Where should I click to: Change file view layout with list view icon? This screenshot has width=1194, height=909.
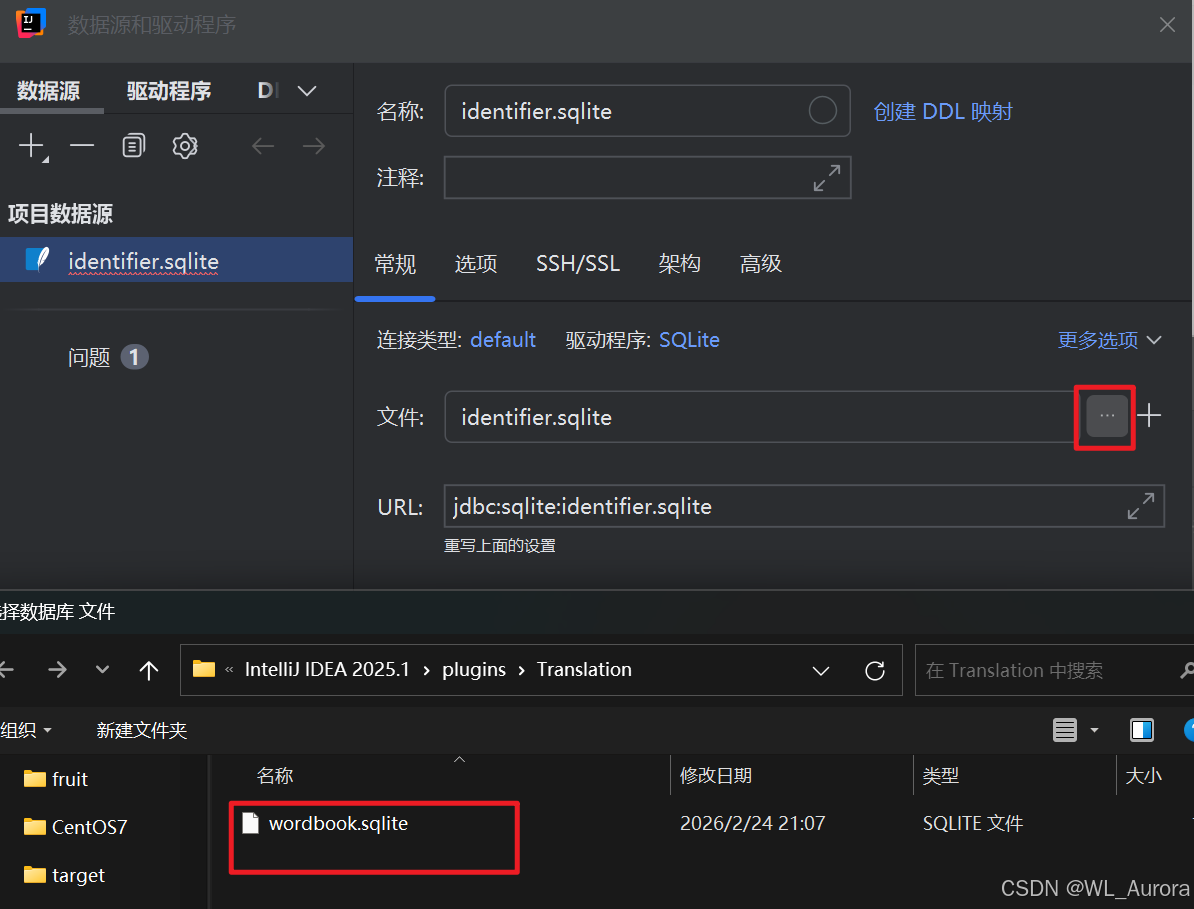point(1065,730)
